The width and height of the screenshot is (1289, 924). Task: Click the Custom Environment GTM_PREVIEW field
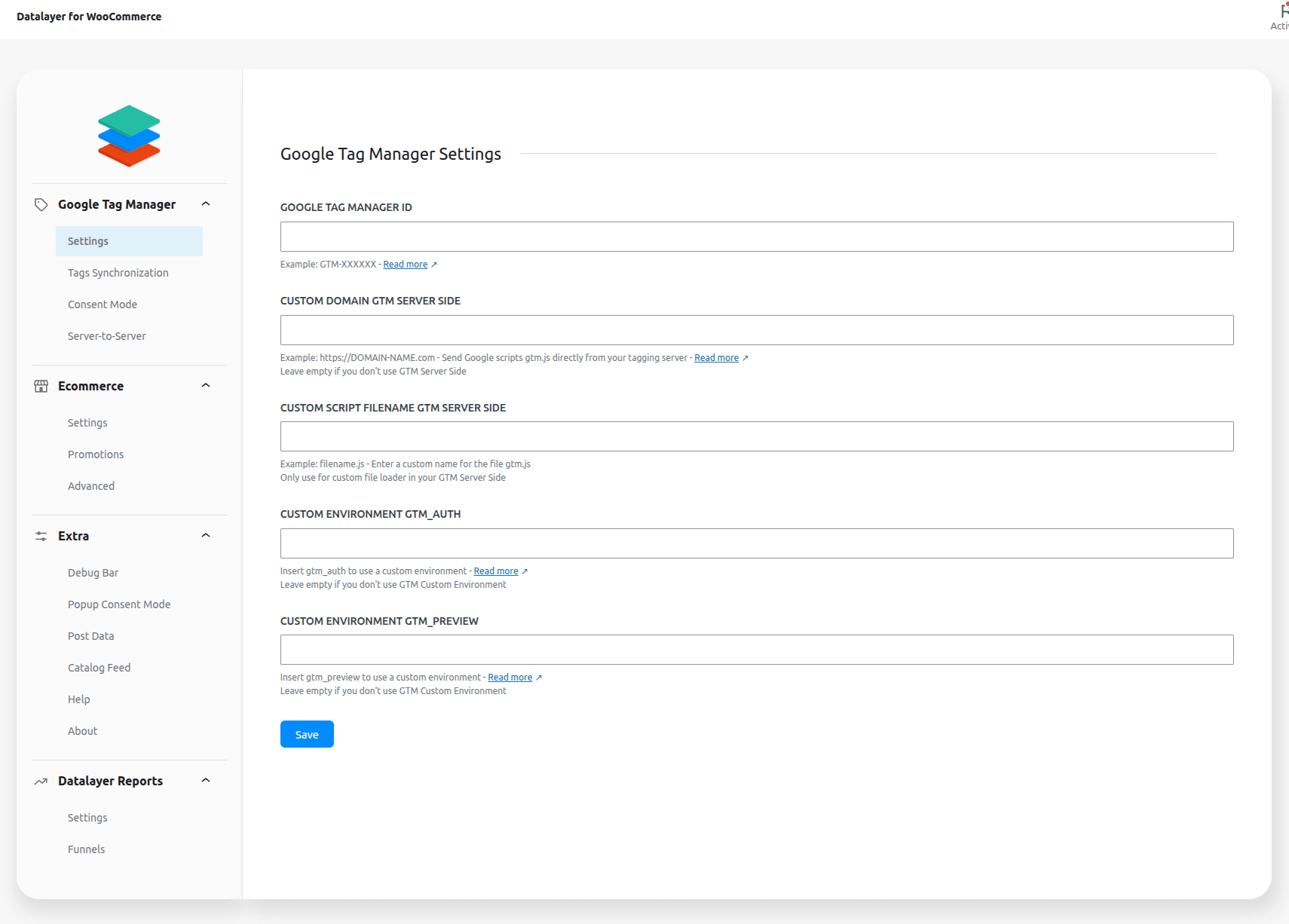[757, 650]
